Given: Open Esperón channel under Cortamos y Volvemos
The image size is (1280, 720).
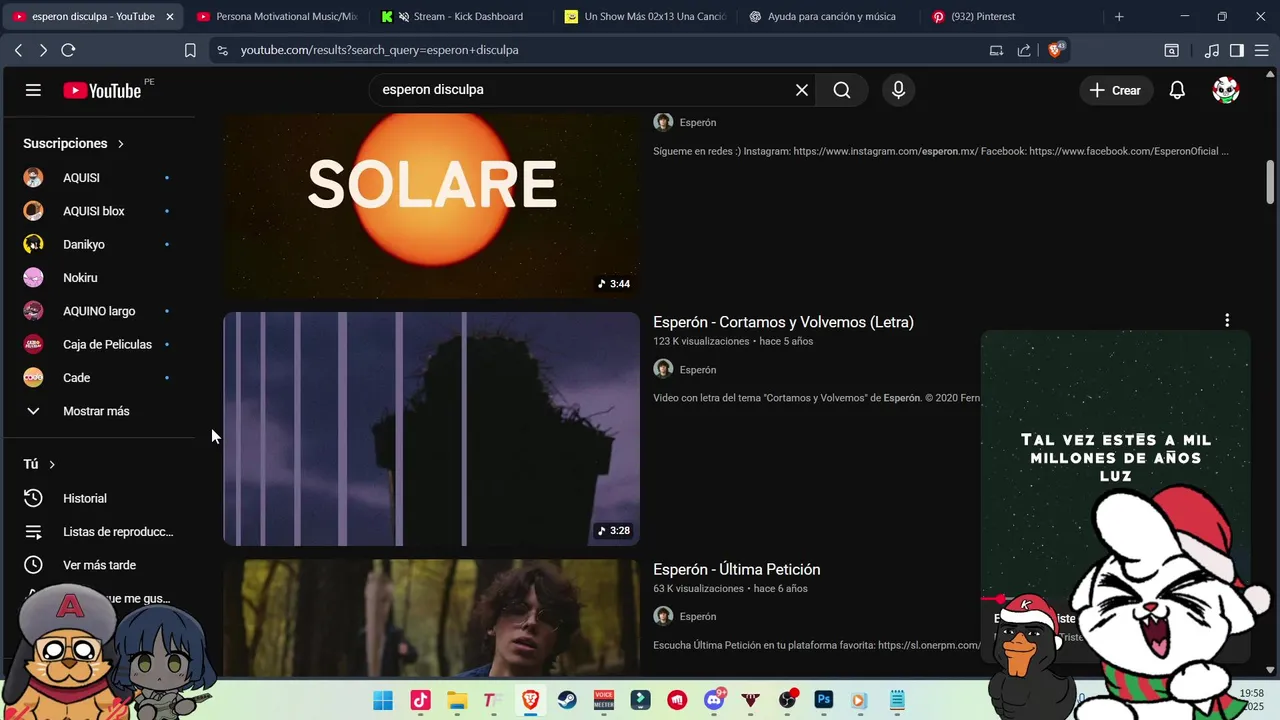Looking at the screenshot, I should [x=698, y=370].
